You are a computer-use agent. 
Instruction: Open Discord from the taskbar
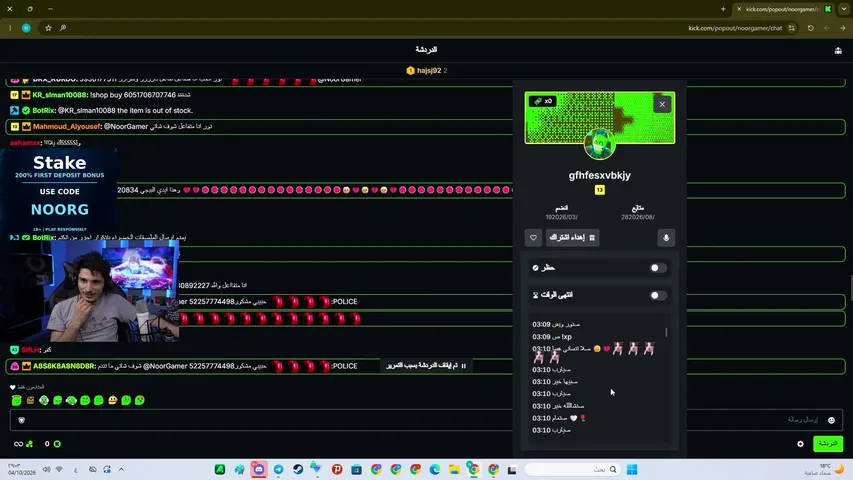tap(259, 469)
